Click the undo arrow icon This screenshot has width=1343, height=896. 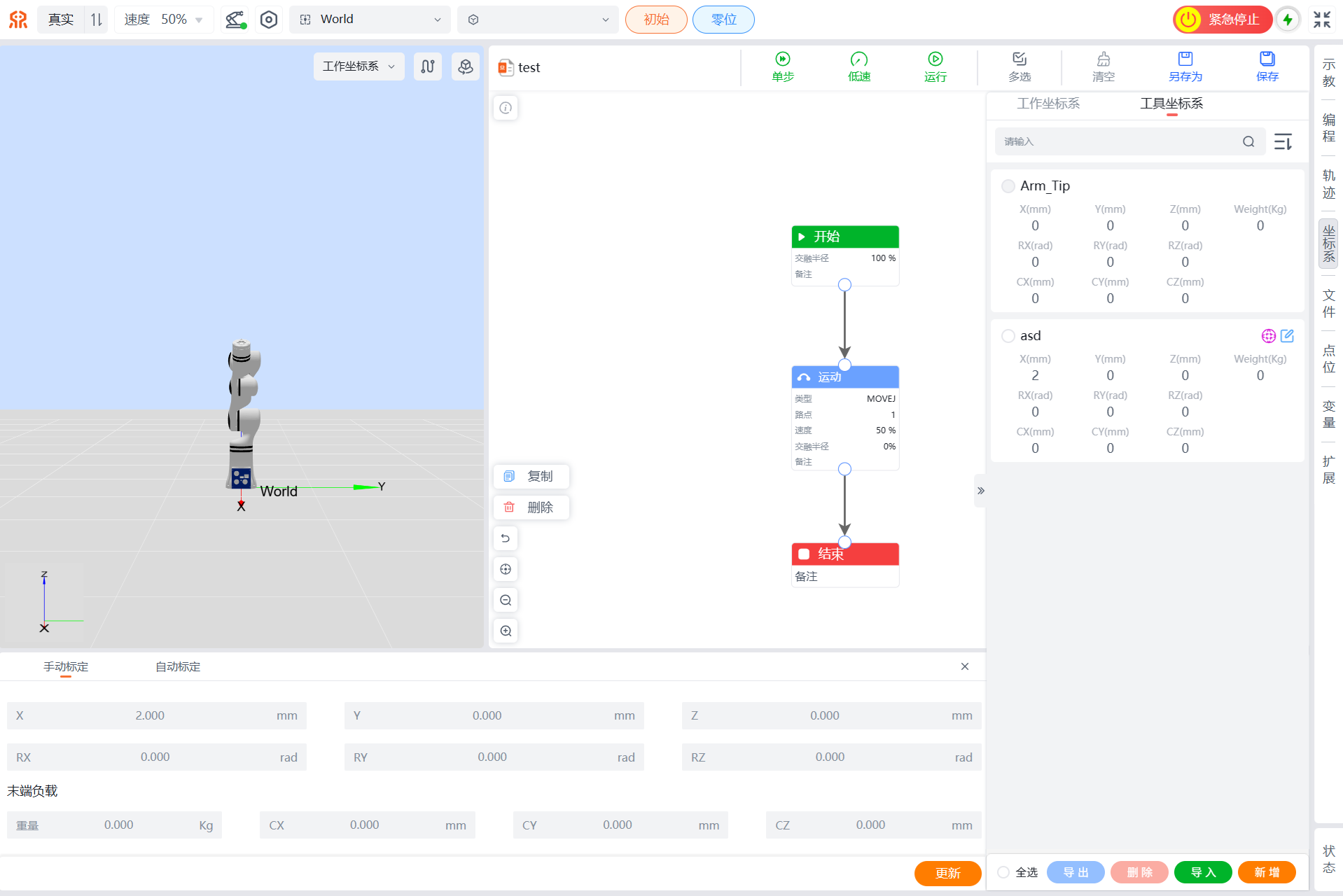click(506, 538)
